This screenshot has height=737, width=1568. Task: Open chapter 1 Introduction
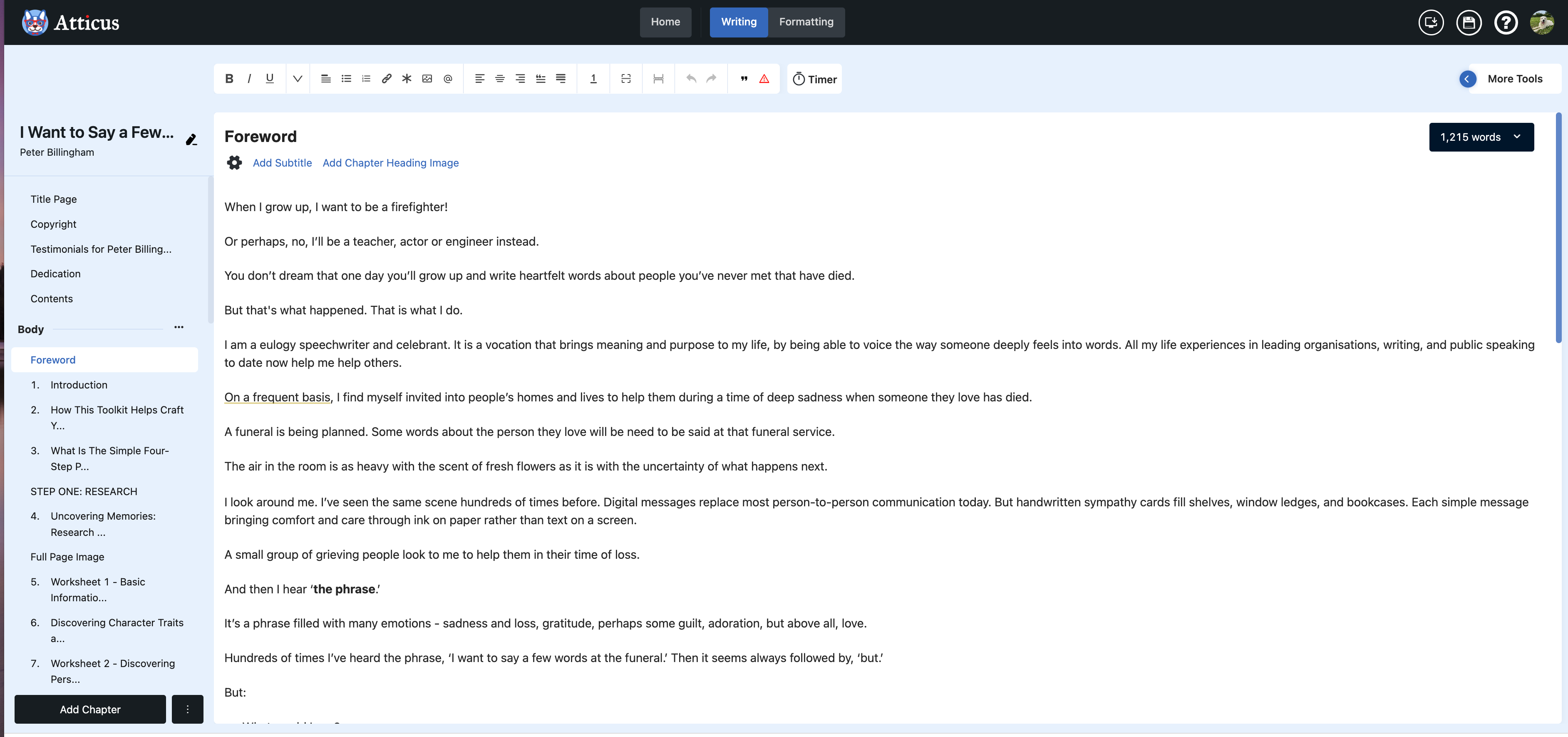[x=79, y=385]
